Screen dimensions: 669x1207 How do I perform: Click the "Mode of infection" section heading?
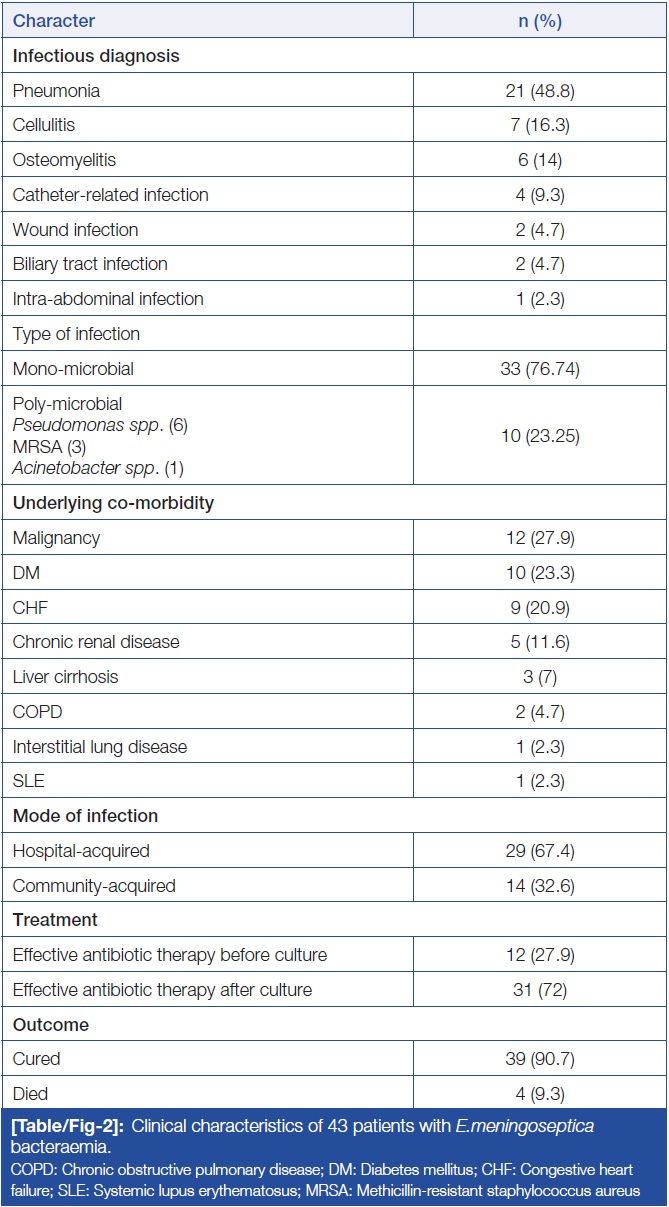coord(85,816)
